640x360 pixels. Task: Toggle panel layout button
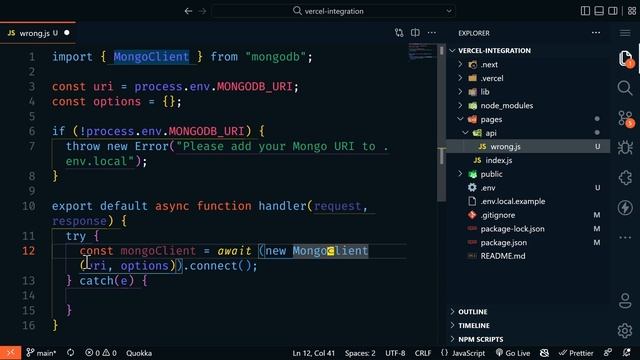(x=599, y=11)
